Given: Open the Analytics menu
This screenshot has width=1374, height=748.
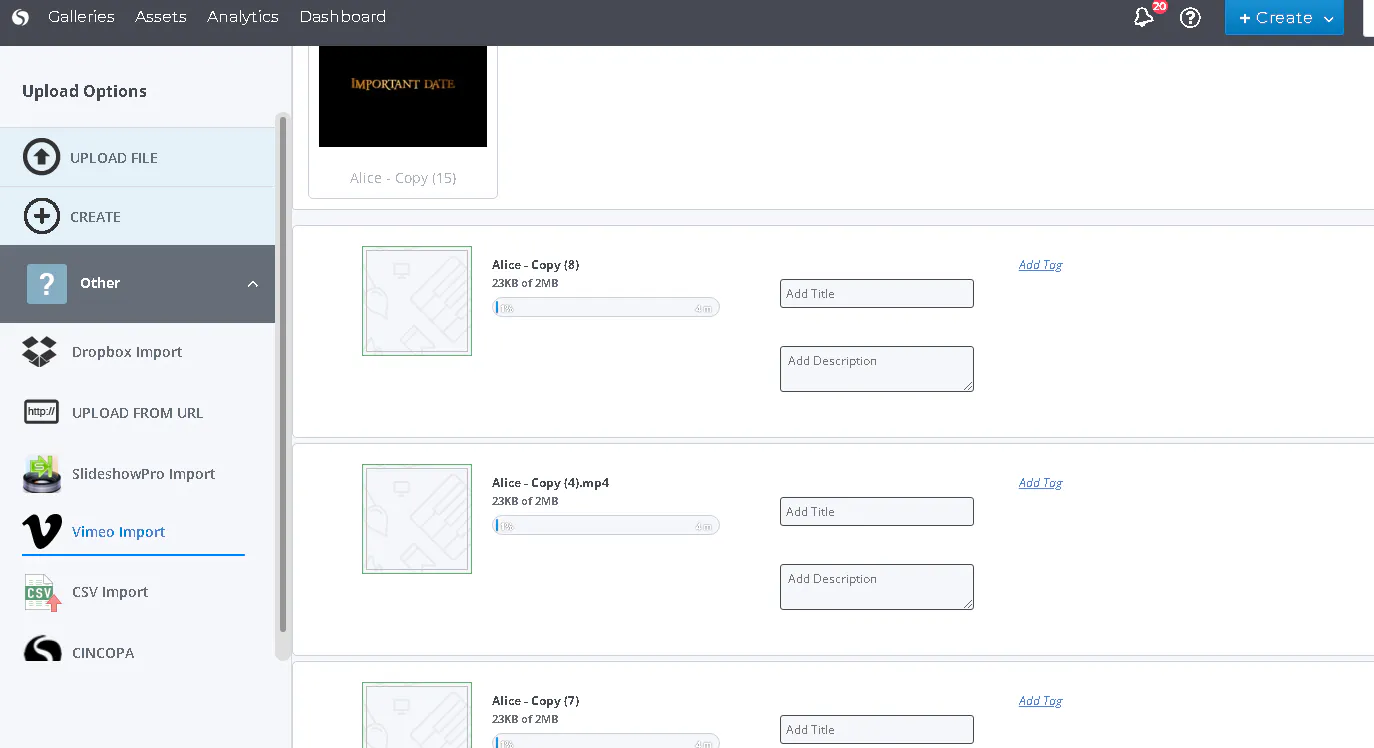Looking at the screenshot, I should (x=243, y=17).
